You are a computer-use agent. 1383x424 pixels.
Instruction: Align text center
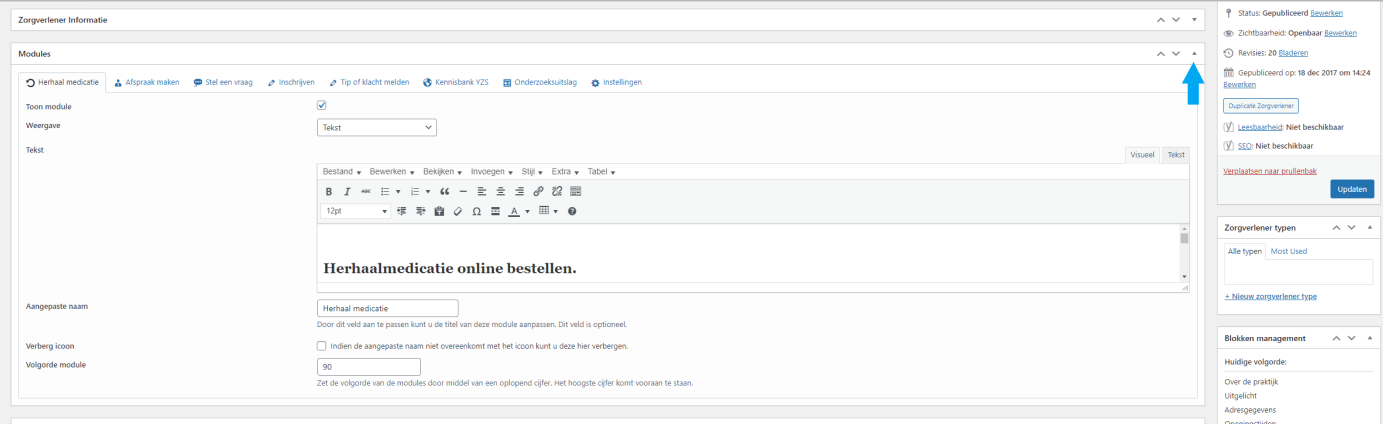(500, 191)
